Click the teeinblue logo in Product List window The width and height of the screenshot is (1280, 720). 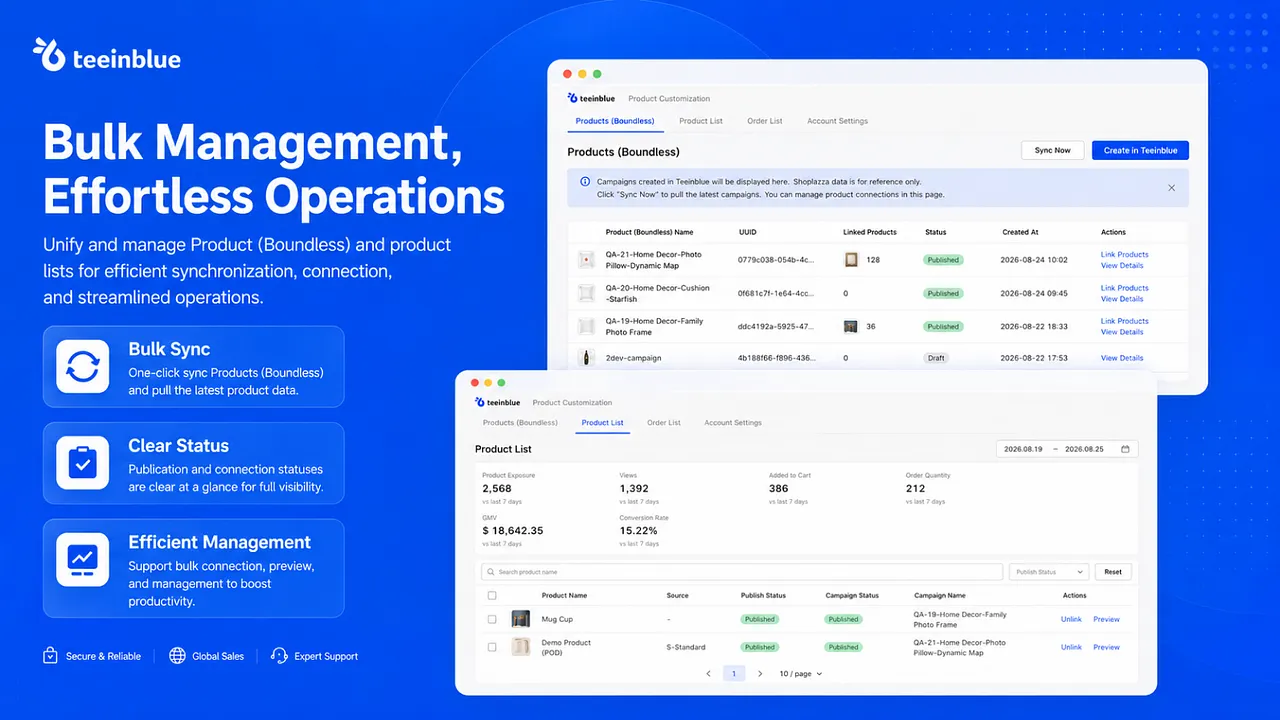coord(498,402)
